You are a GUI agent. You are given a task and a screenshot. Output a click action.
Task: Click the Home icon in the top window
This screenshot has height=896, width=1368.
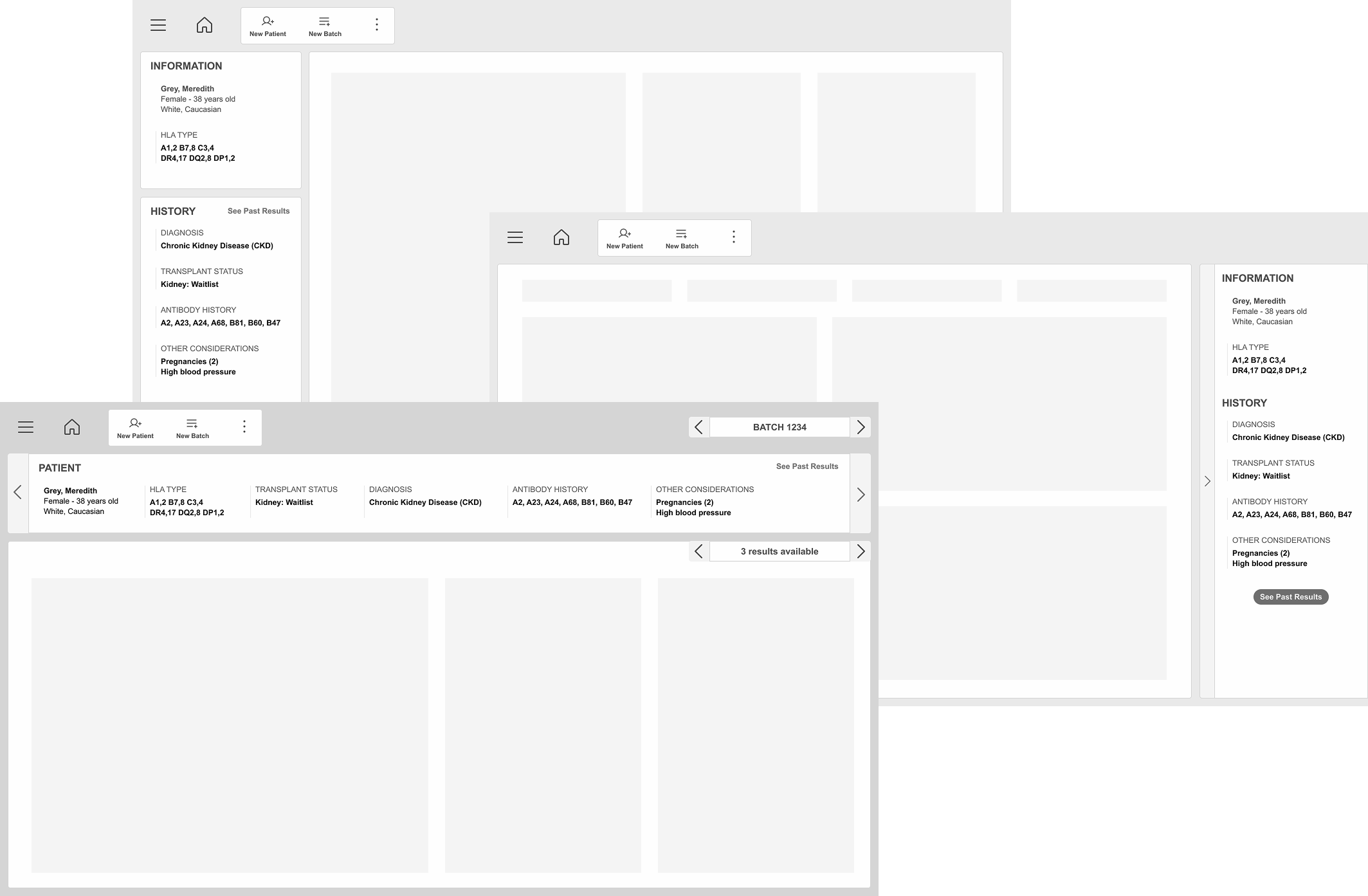(205, 24)
